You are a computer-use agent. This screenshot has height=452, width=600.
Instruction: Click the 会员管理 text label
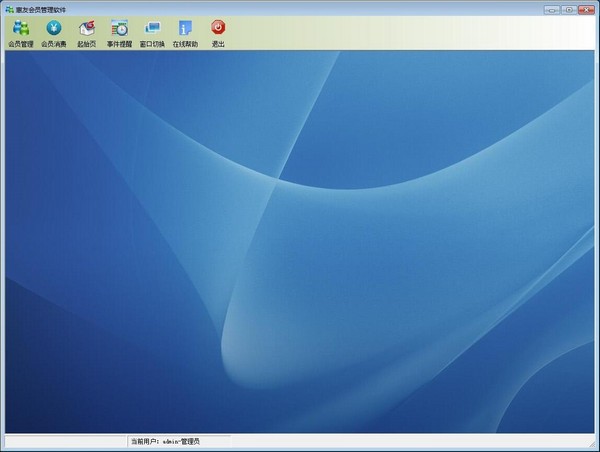click(x=20, y=44)
